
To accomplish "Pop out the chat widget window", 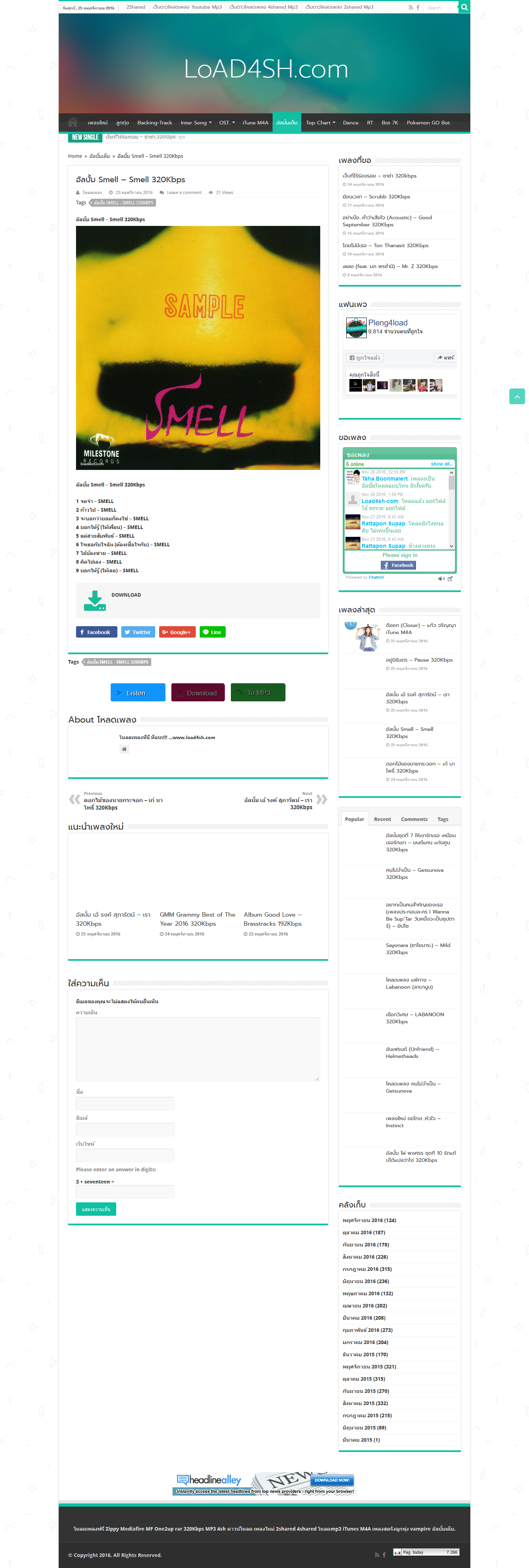I will point(450,578).
